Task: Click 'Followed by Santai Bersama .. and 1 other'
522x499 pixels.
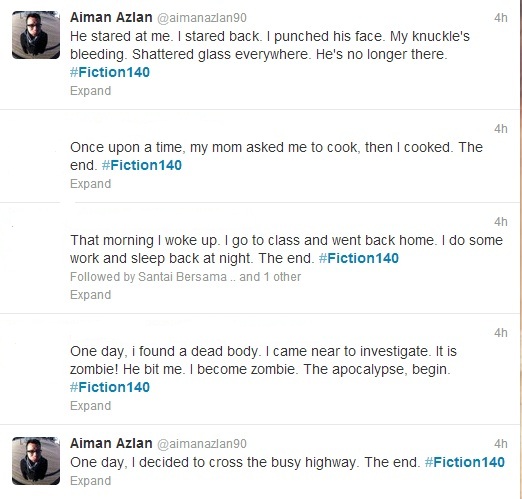Action: click(x=185, y=277)
